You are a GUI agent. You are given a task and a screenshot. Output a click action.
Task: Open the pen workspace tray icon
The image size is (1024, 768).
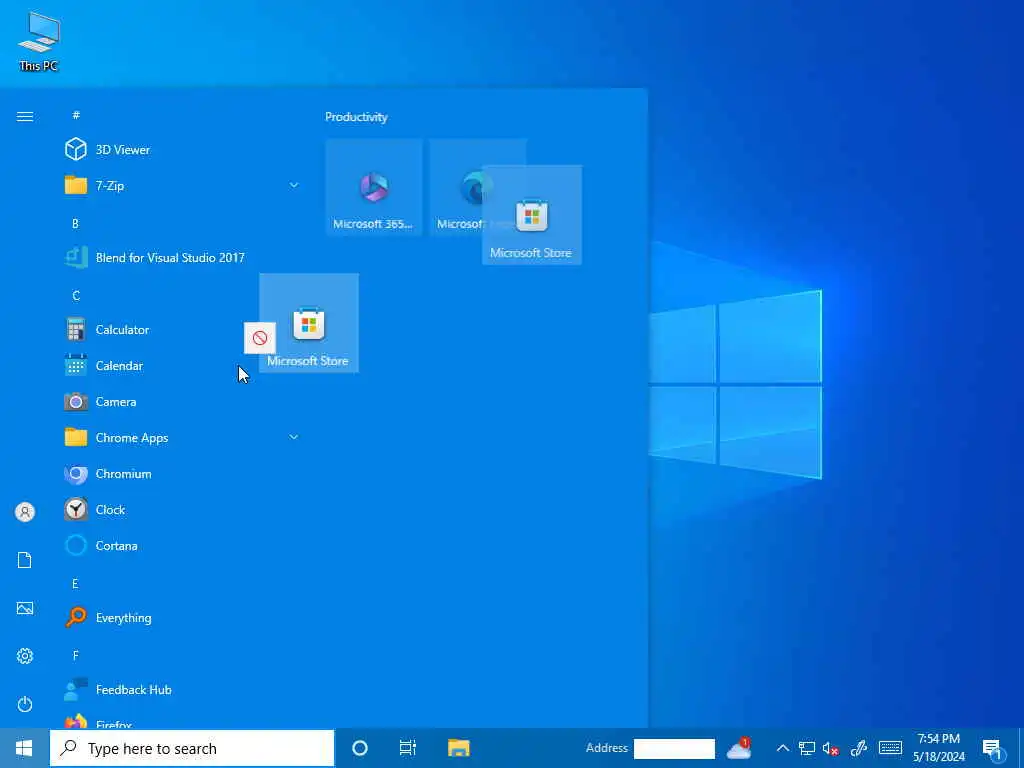[x=858, y=748]
